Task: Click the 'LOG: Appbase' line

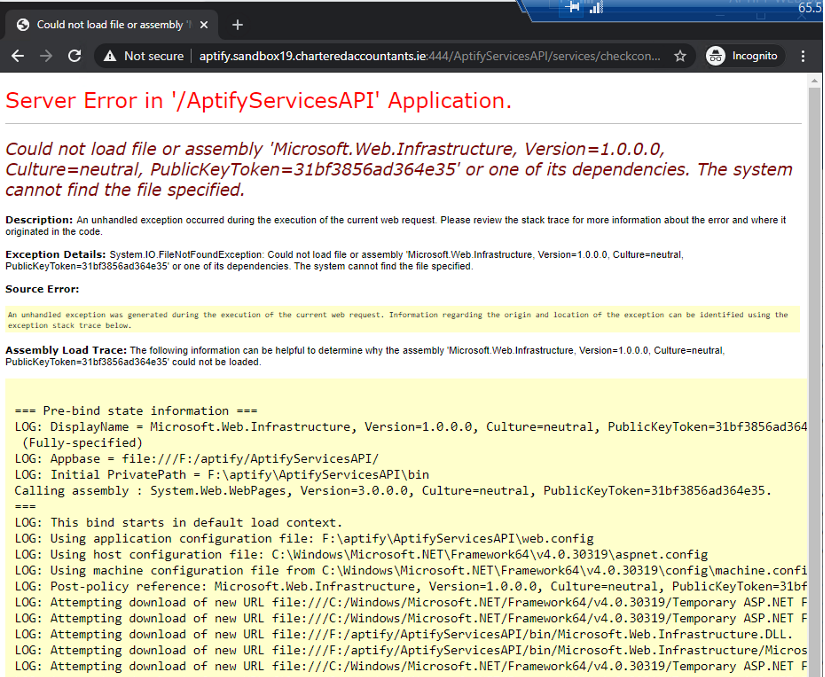Action: (196, 459)
